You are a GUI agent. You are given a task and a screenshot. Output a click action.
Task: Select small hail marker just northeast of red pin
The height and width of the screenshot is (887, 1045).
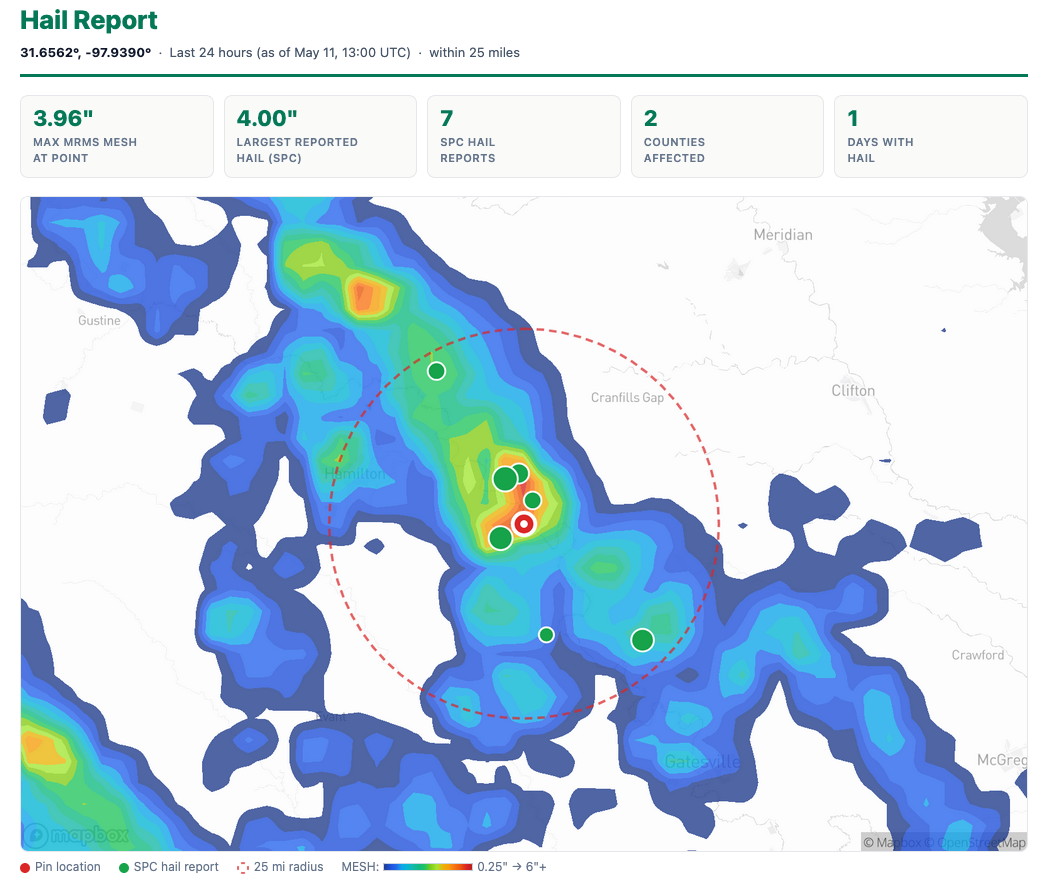[532, 500]
